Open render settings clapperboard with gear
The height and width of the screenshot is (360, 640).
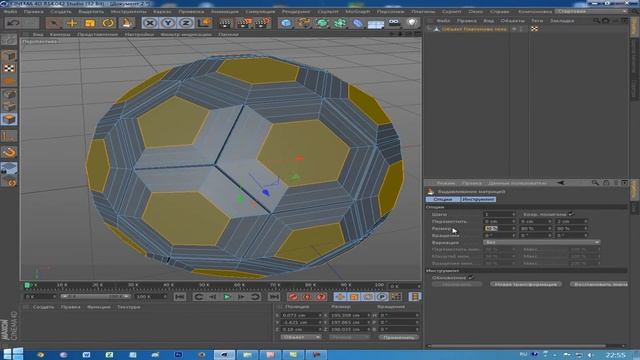tap(262, 23)
